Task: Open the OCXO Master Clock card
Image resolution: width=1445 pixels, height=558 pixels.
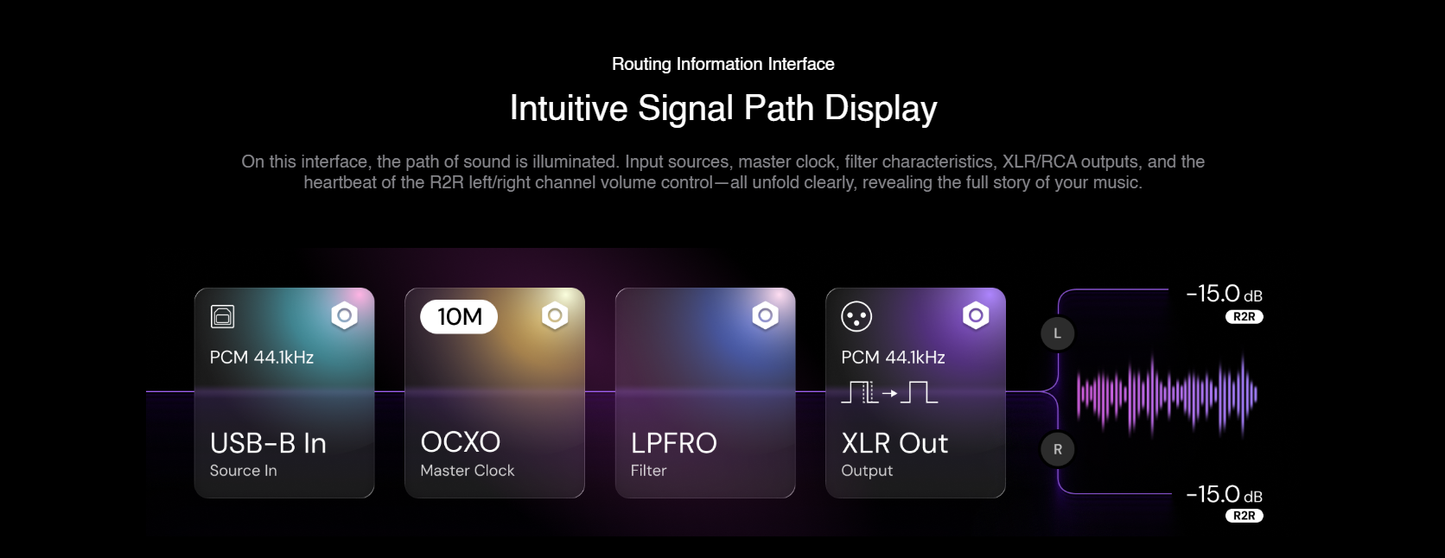Action: coord(495,393)
